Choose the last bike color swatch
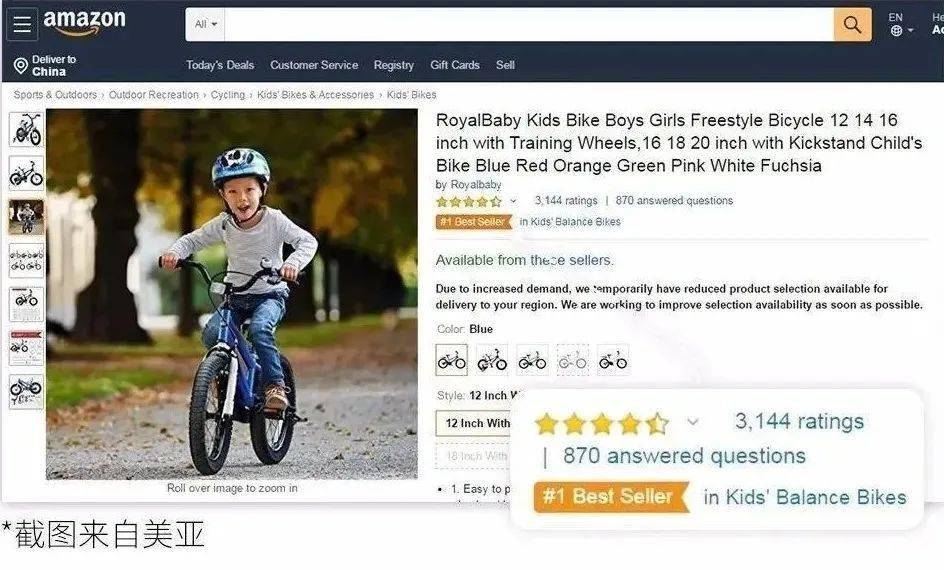This screenshot has height=570, width=944. (x=613, y=360)
